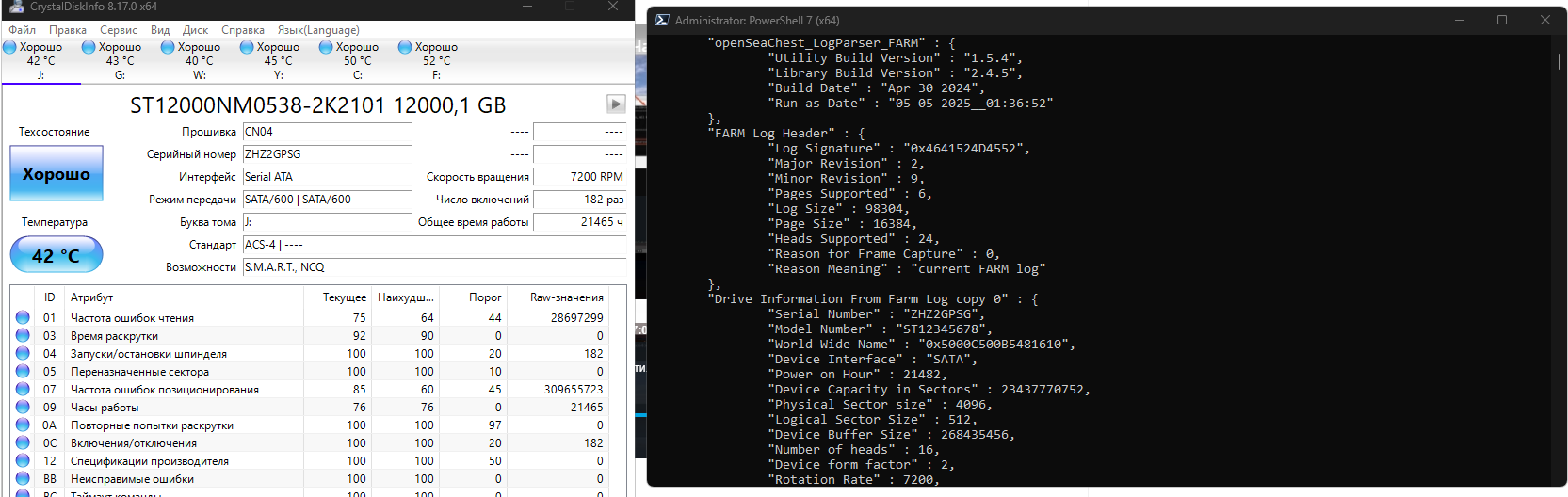Click the 42 °C temperature button
The image size is (1568, 497).
[57, 255]
